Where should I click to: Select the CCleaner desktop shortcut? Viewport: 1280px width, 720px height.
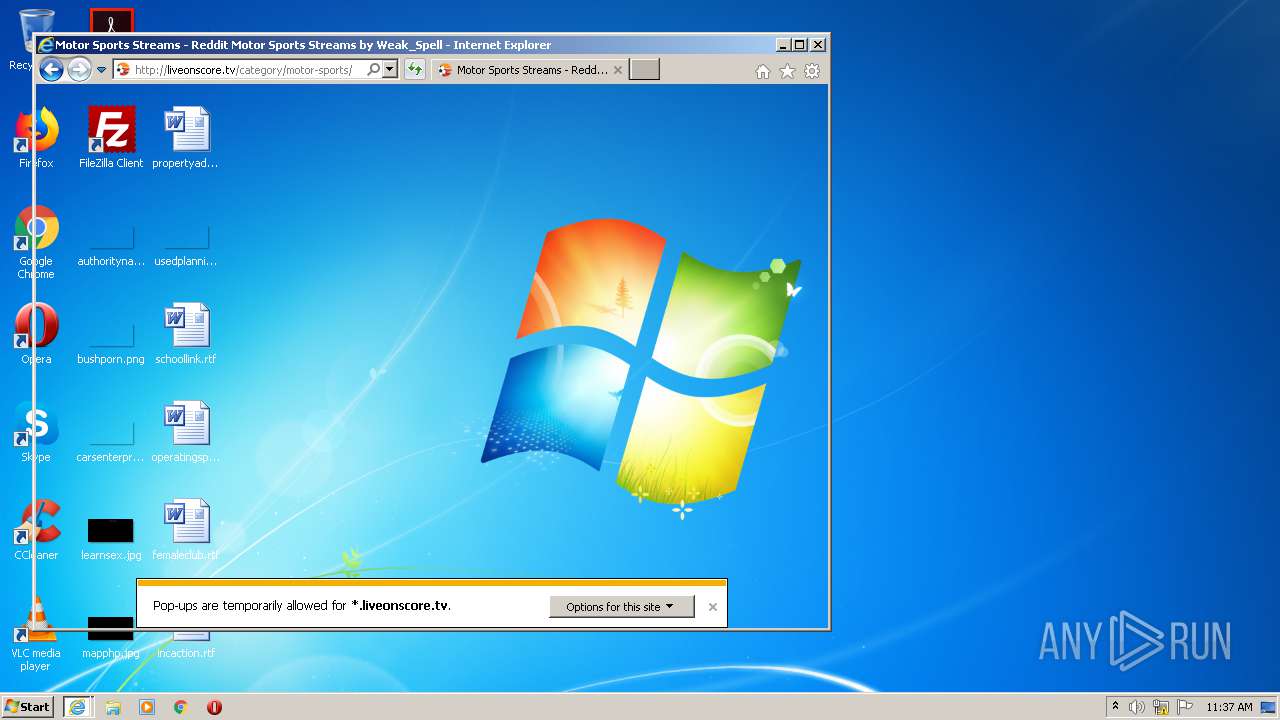36,531
